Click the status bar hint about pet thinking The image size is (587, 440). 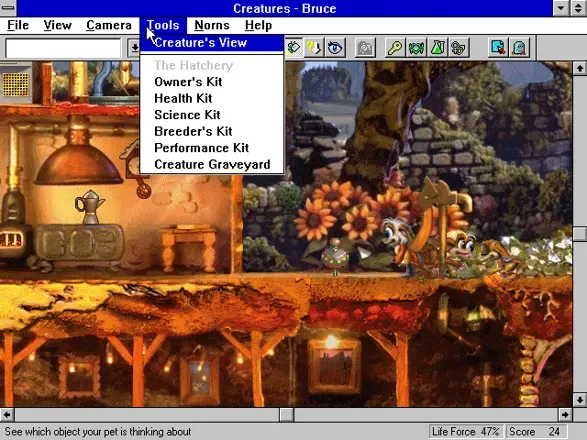tap(98, 432)
